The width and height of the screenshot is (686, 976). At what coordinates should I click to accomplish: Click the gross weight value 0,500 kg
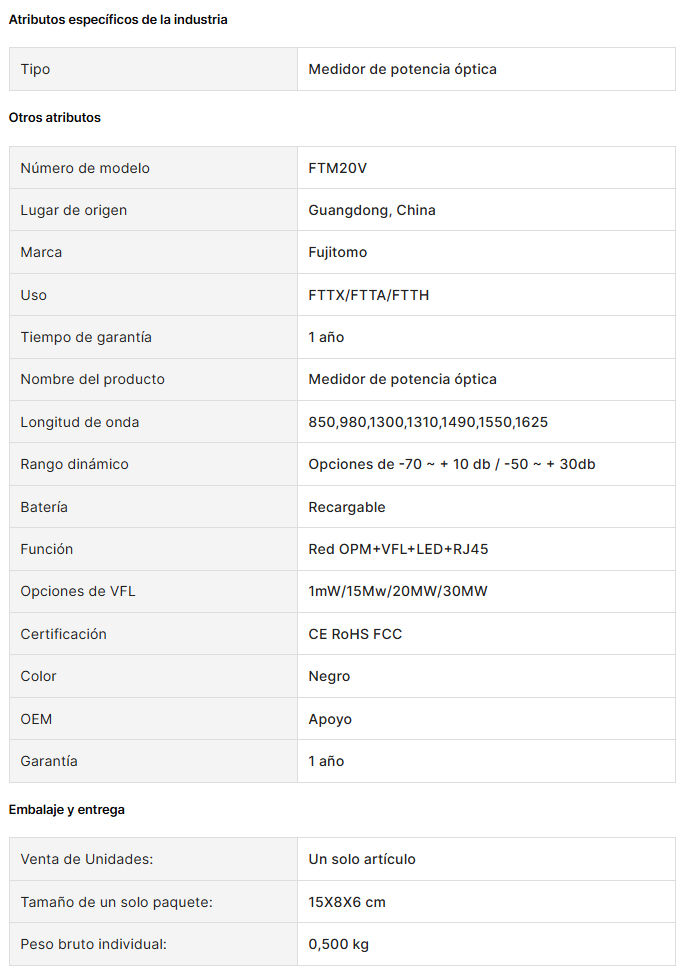click(339, 944)
